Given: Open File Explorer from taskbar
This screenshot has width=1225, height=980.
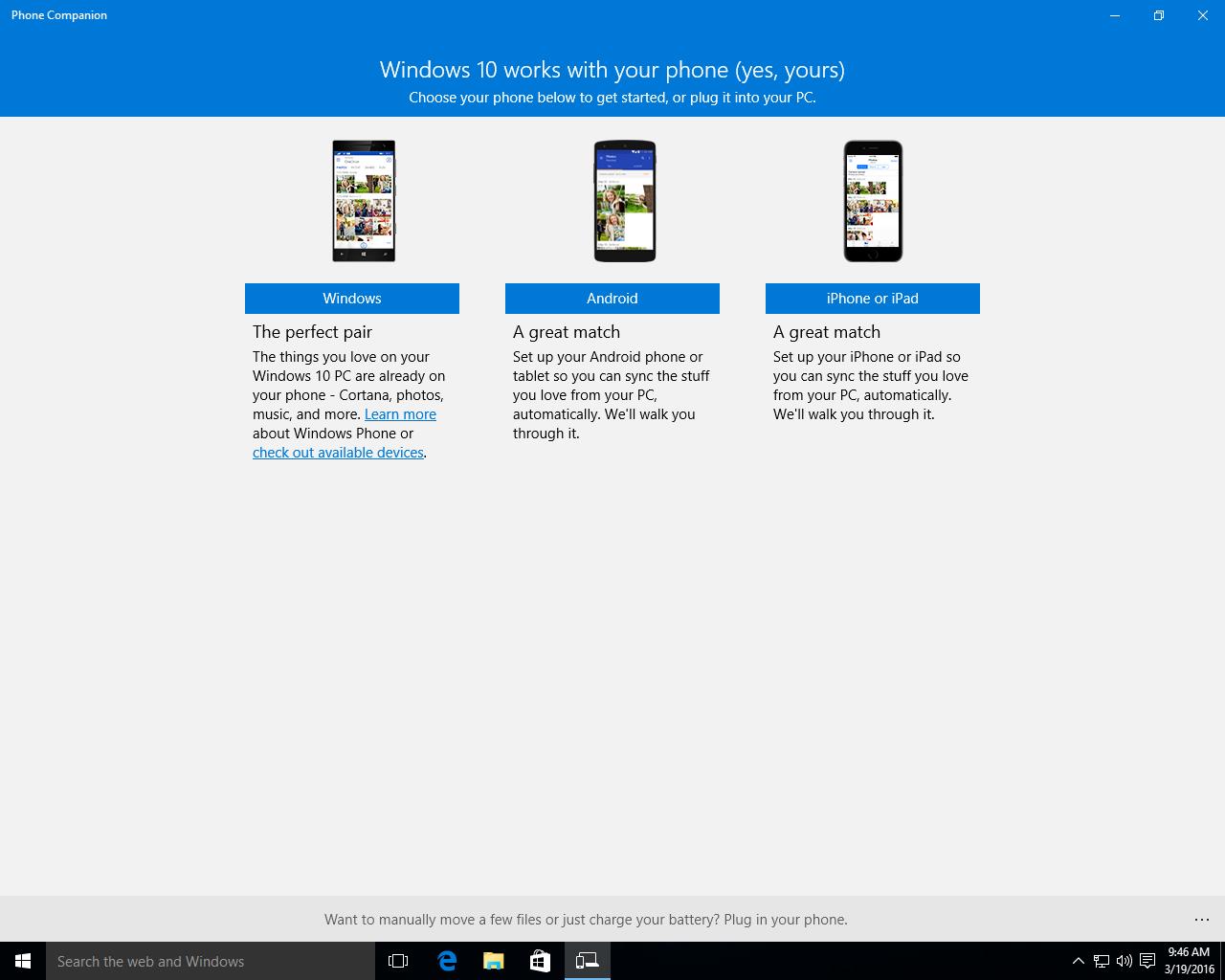Looking at the screenshot, I should click(x=493, y=961).
